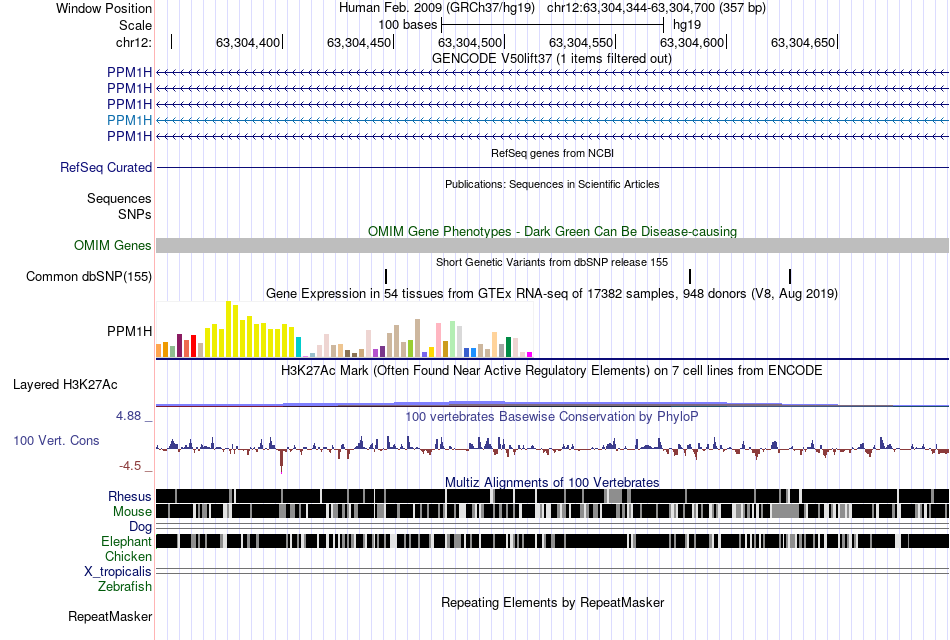Click the RepeatMasker track label

coord(110,617)
